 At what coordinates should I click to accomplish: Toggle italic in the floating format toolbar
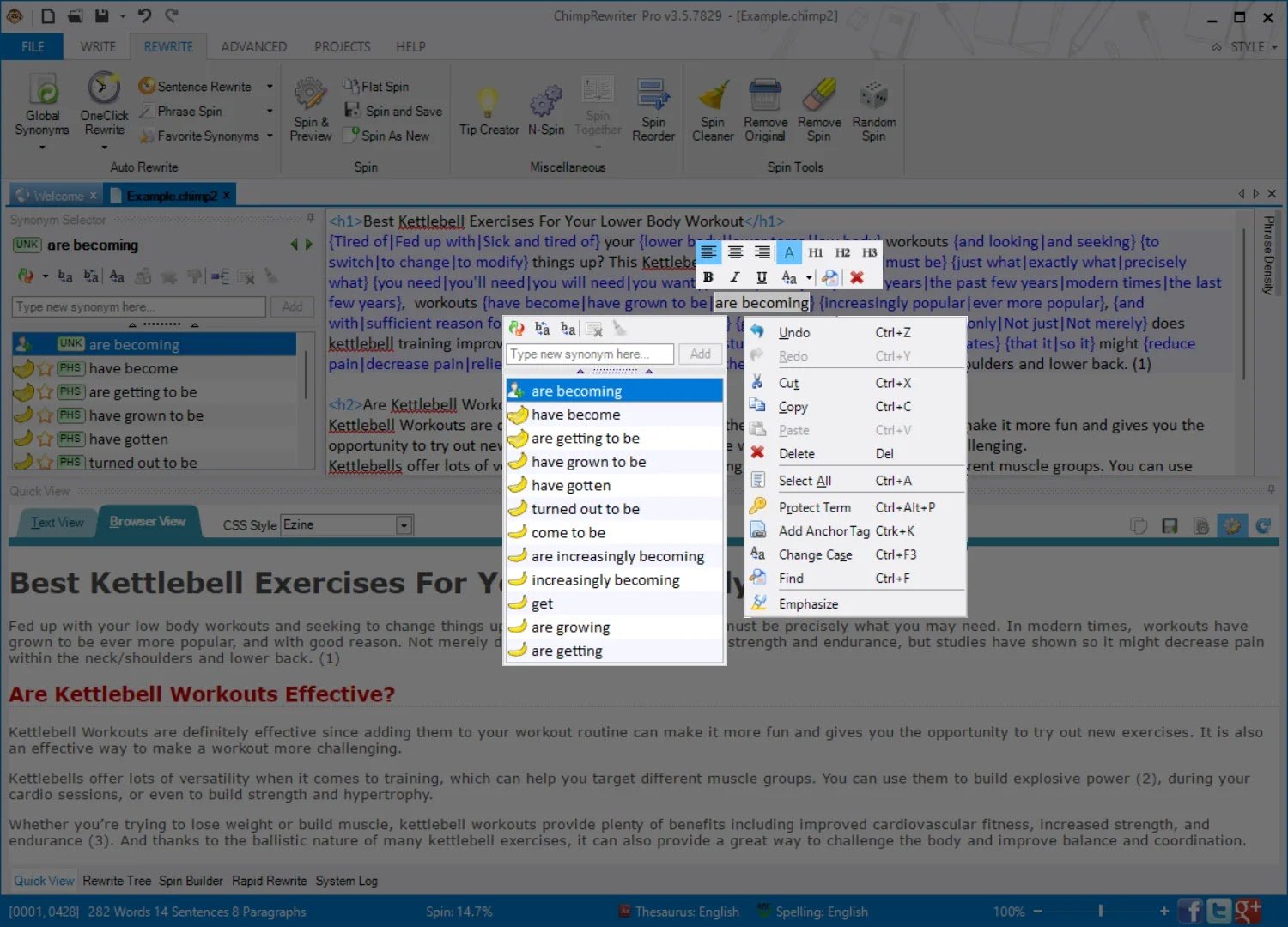click(x=734, y=277)
